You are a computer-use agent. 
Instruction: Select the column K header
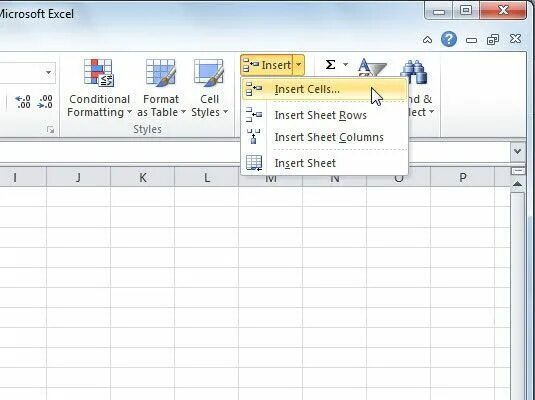pyautogui.click(x=143, y=177)
